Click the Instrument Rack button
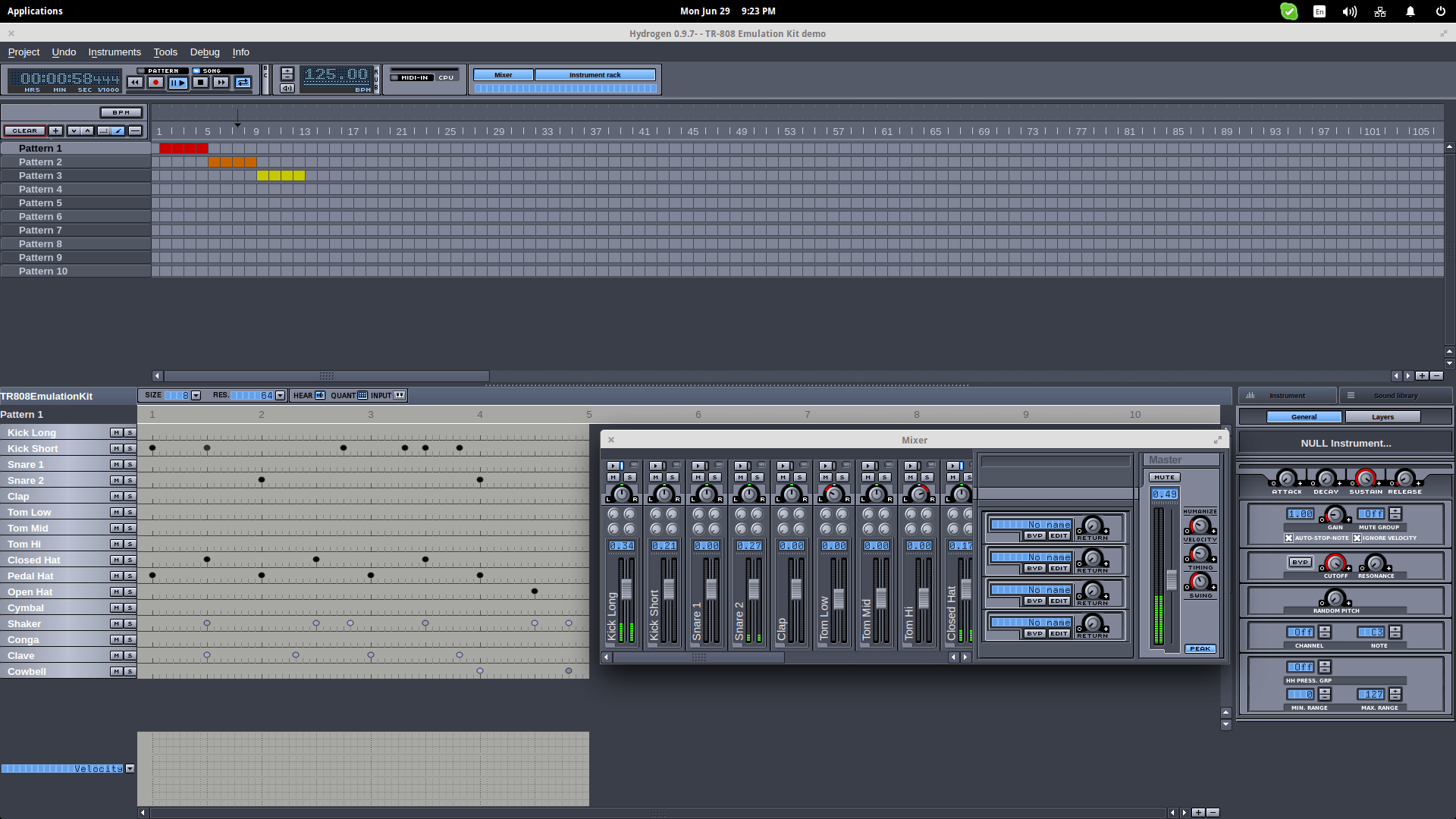The height and width of the screenshot is (819, 1456). point(594,74)
